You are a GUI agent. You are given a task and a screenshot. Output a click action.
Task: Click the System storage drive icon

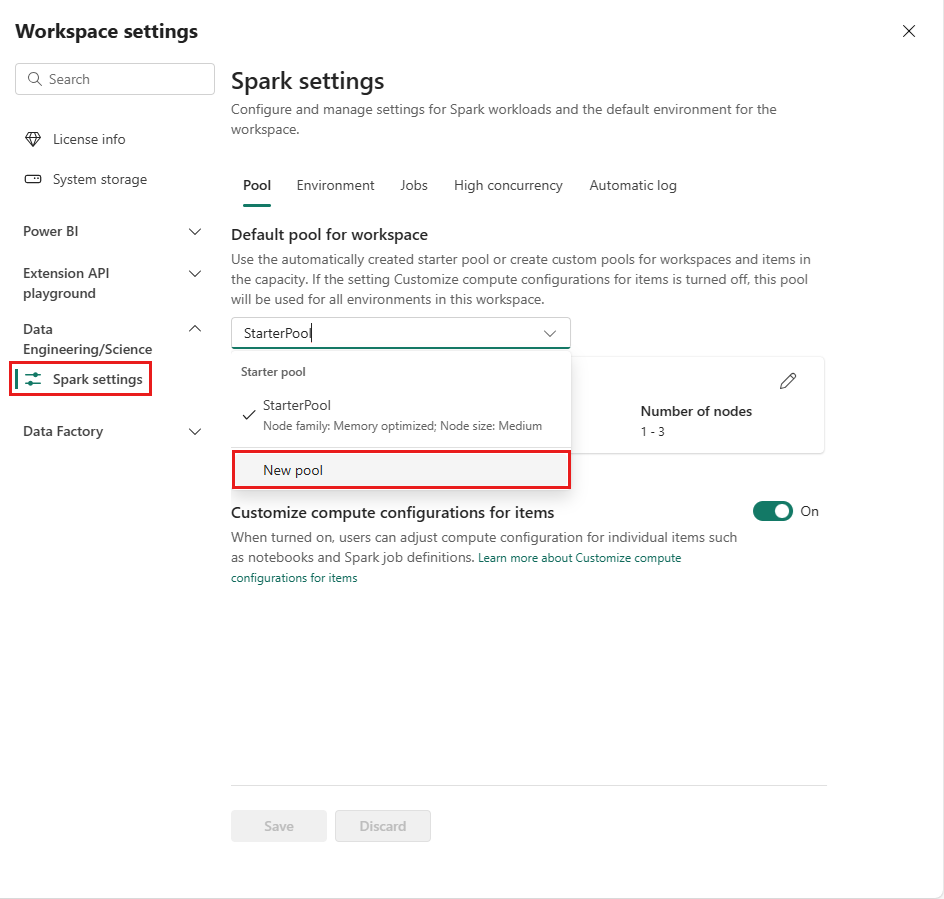pyautogui.click(x=33, y=179)
